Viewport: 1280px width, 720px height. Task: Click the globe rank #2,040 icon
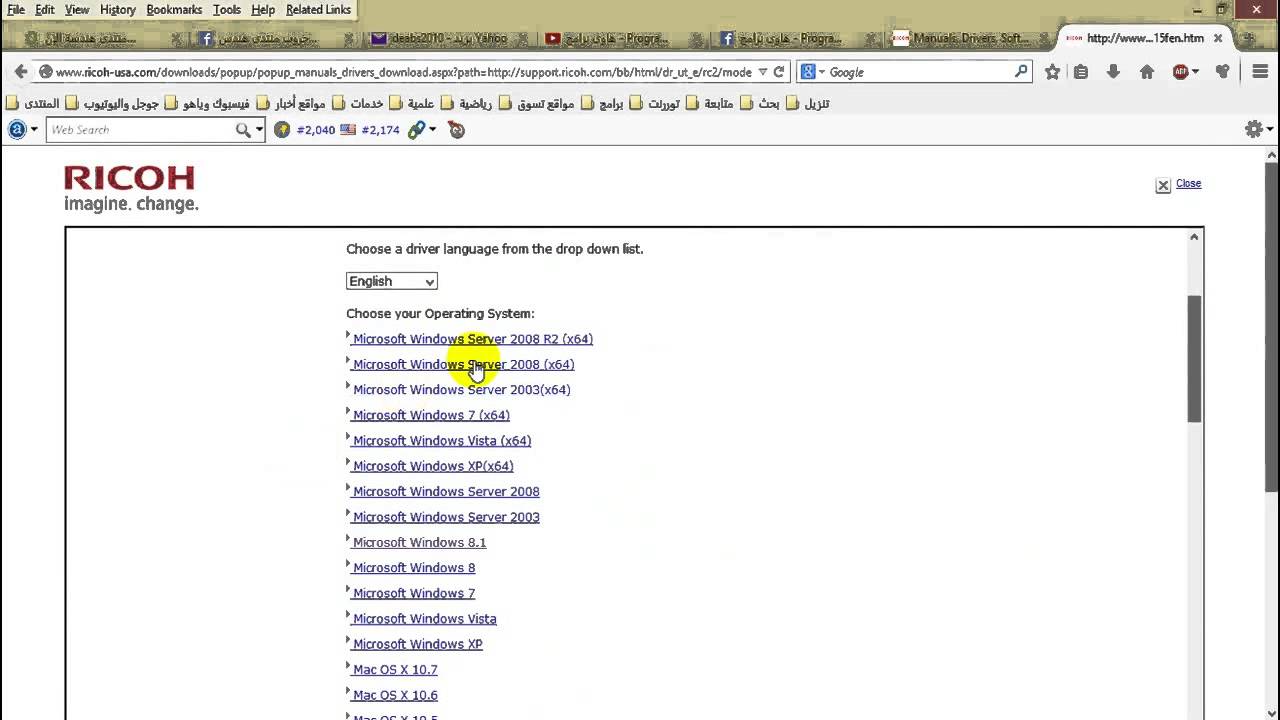point(282,130)
